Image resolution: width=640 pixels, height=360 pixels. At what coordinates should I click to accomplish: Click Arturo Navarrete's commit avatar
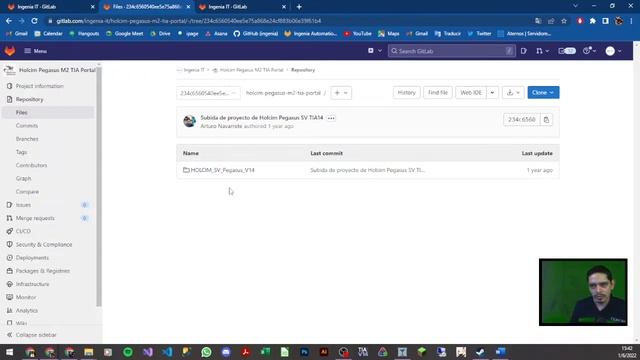[189, 121]
